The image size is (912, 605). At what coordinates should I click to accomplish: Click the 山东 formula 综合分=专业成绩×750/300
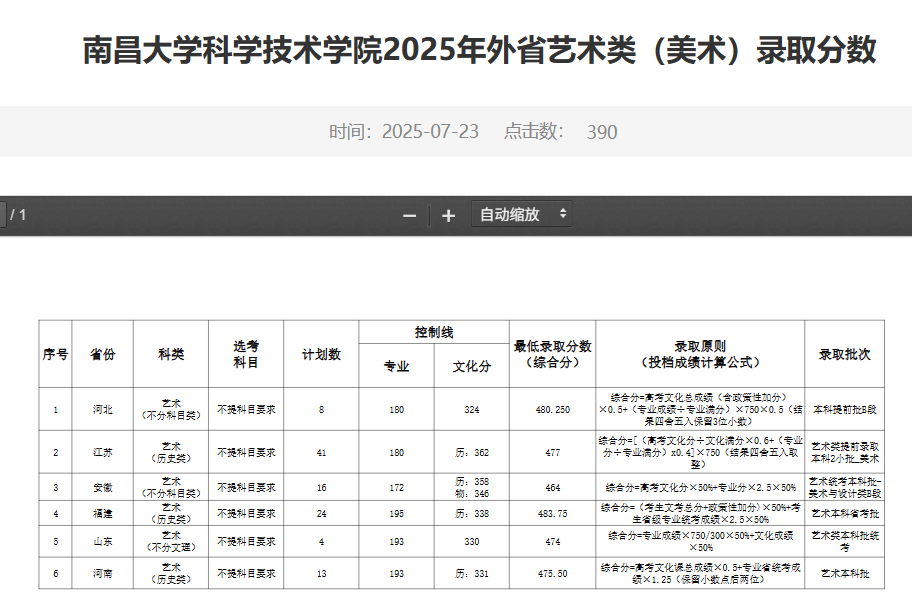[x=700, y=542]
